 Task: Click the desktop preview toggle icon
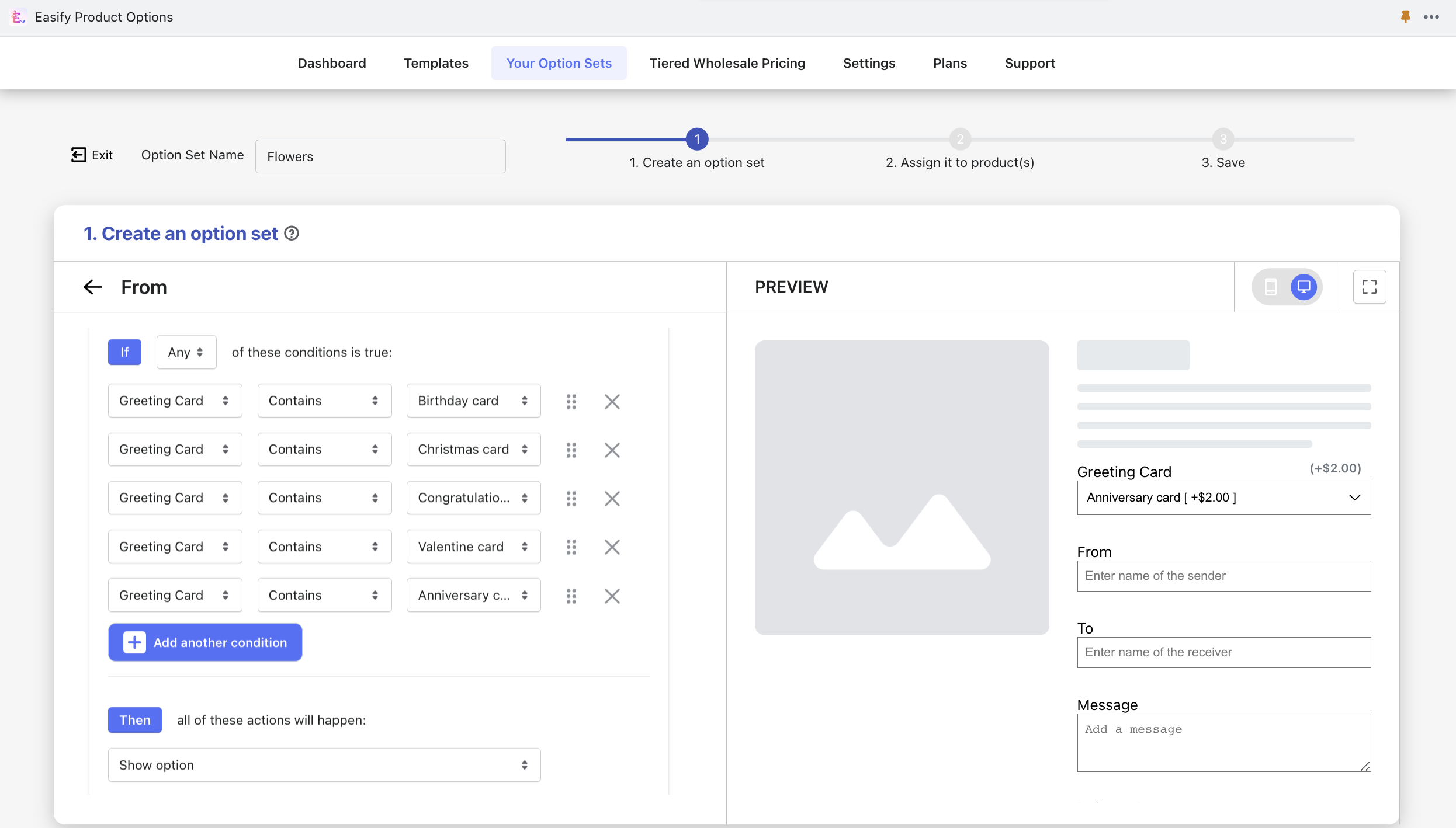pos(1304,287)
